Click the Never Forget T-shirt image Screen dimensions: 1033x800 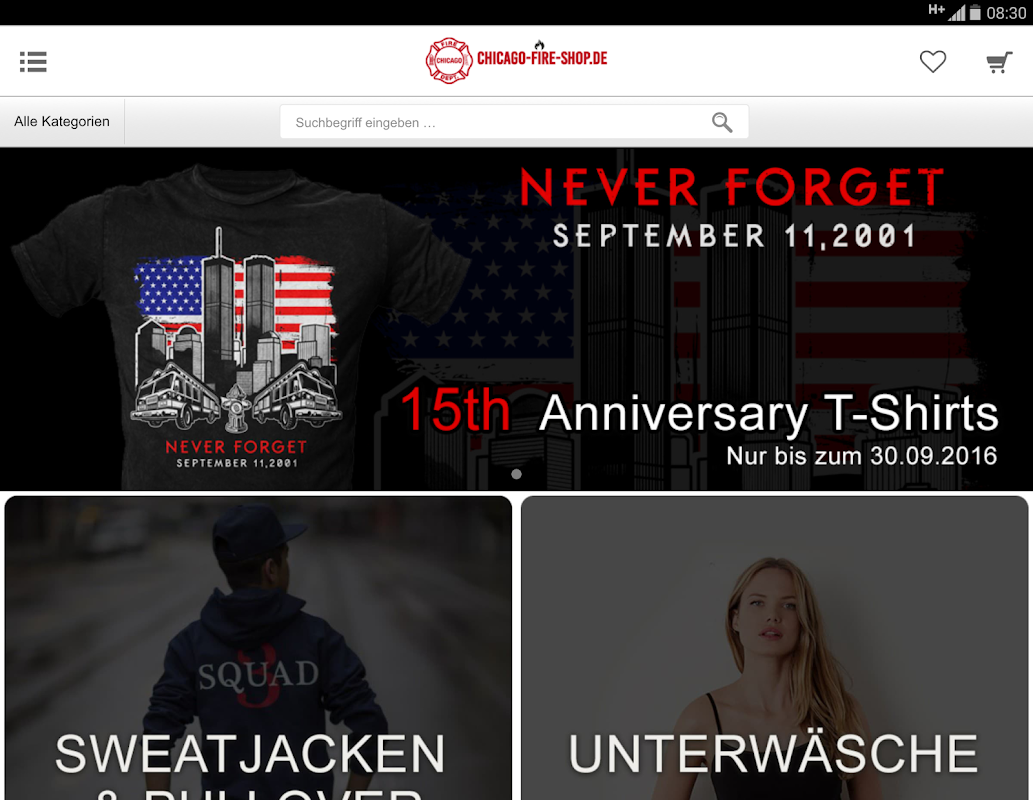click(x=237, y=326)
